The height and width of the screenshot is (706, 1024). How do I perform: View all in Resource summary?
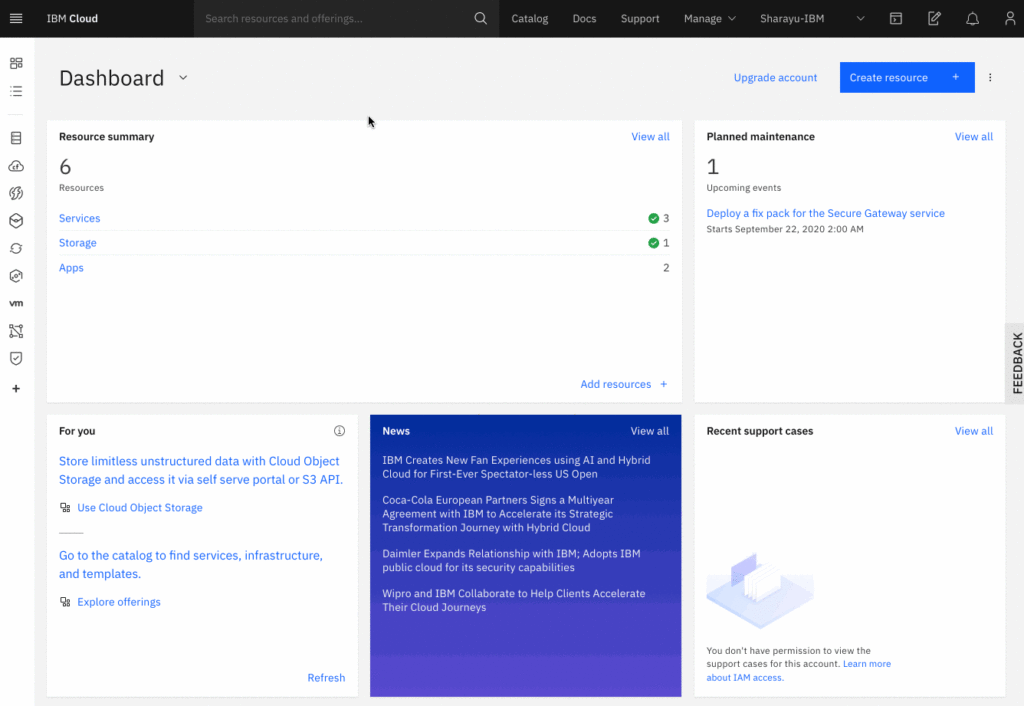coord(650,136)
